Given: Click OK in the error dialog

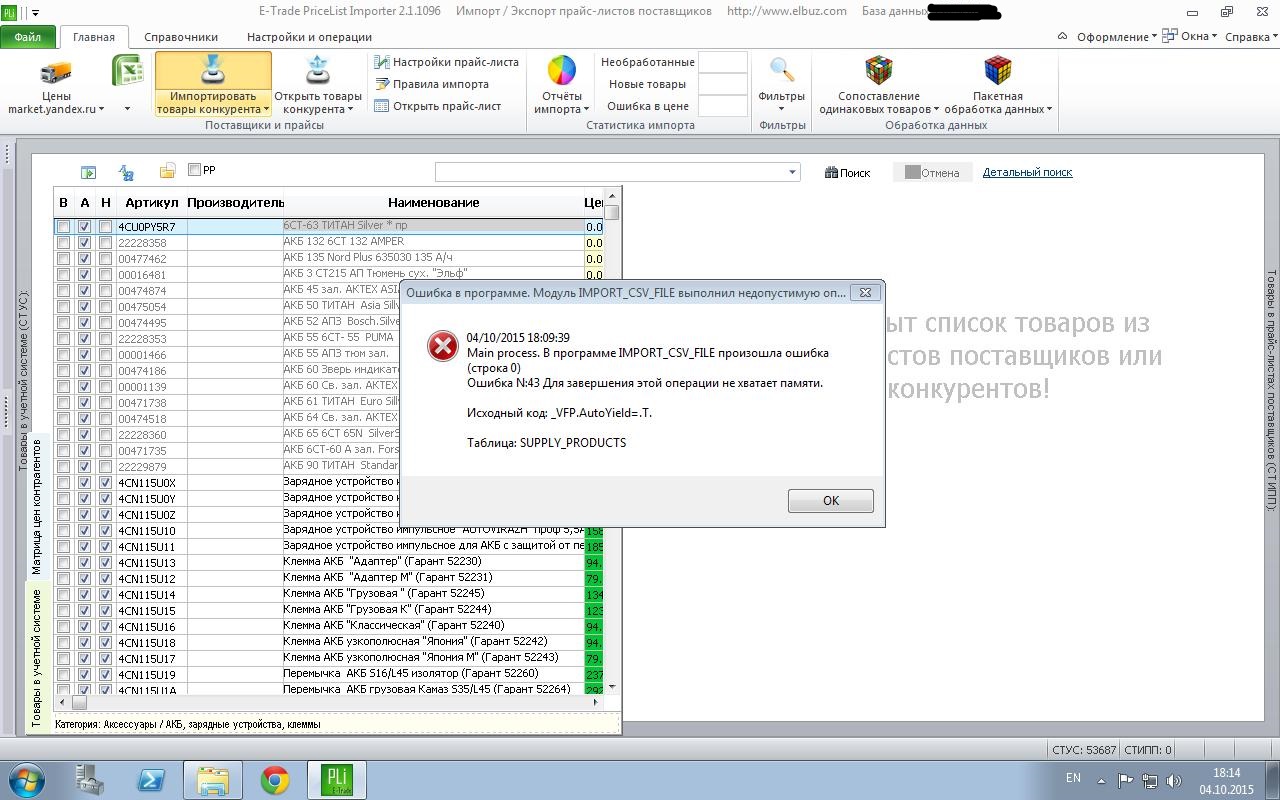Looking at the screenshot, I should pyautogui.click(x=830, y=501).
